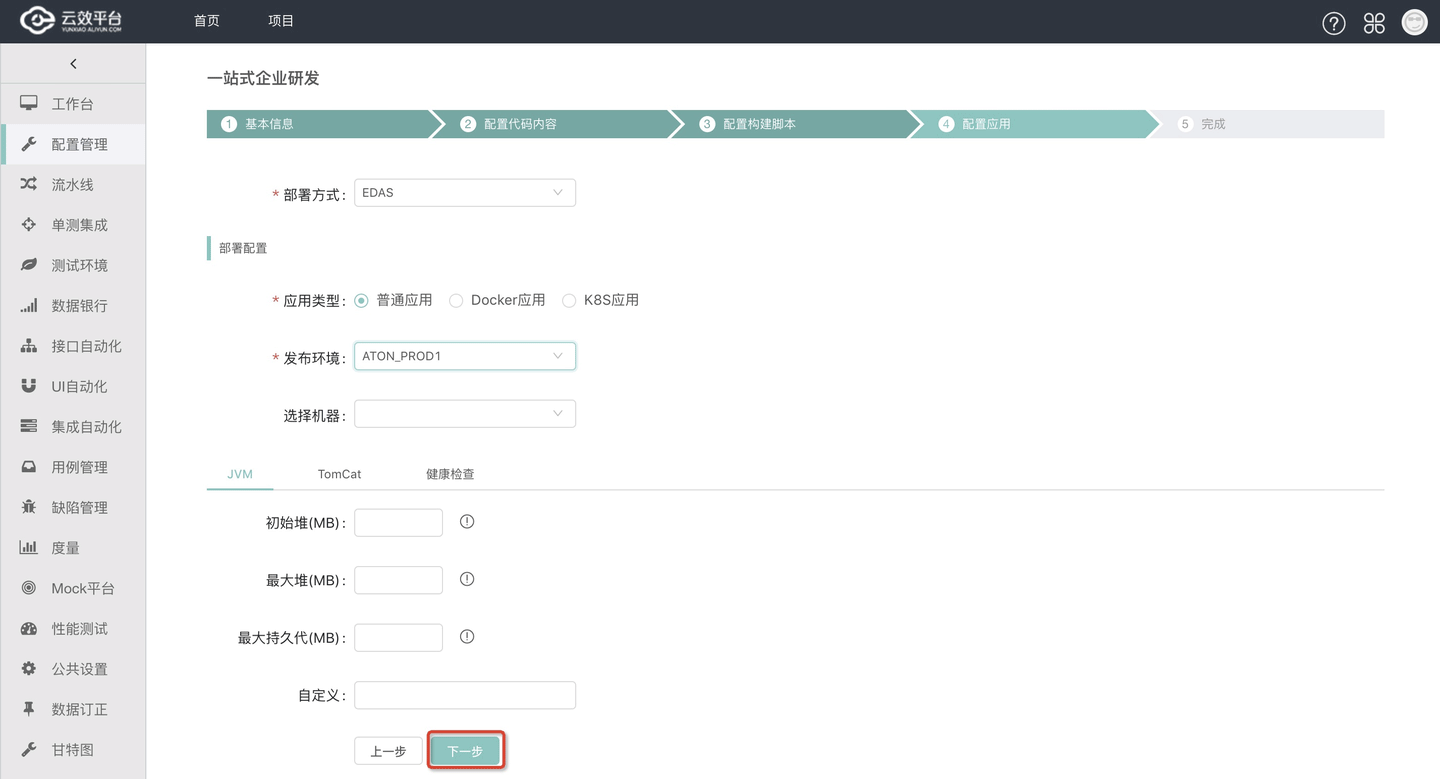The height and width of the screenshot is (779, 1440).
Task: Focus the 初始堆(MB) input field
Action: tap(398, 522)
